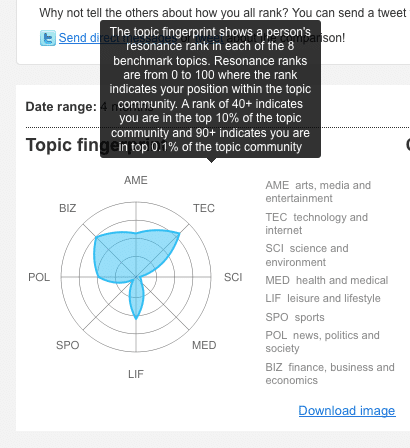The image size is (410, 448).
Task: Select the AME axis label on radar chart
Action: pyautogui.click(x=136, y=180)
